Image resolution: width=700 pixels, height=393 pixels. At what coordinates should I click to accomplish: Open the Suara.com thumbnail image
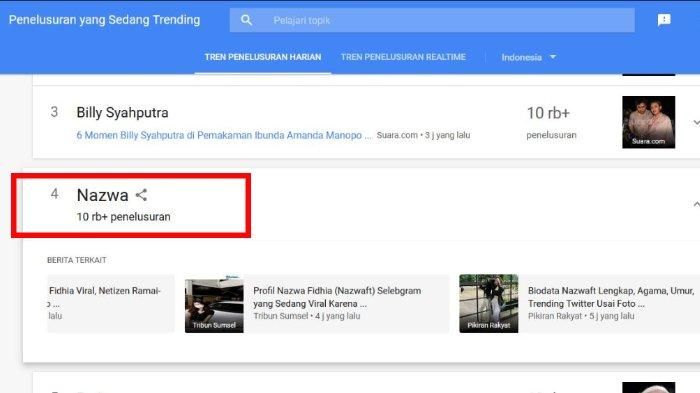tap(649, 122)
